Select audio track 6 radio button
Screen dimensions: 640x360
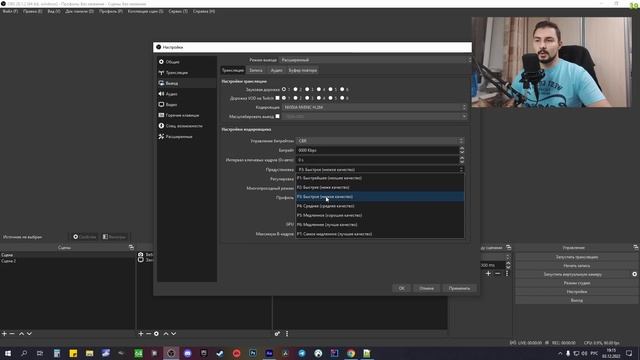click(x=342, y=89)
